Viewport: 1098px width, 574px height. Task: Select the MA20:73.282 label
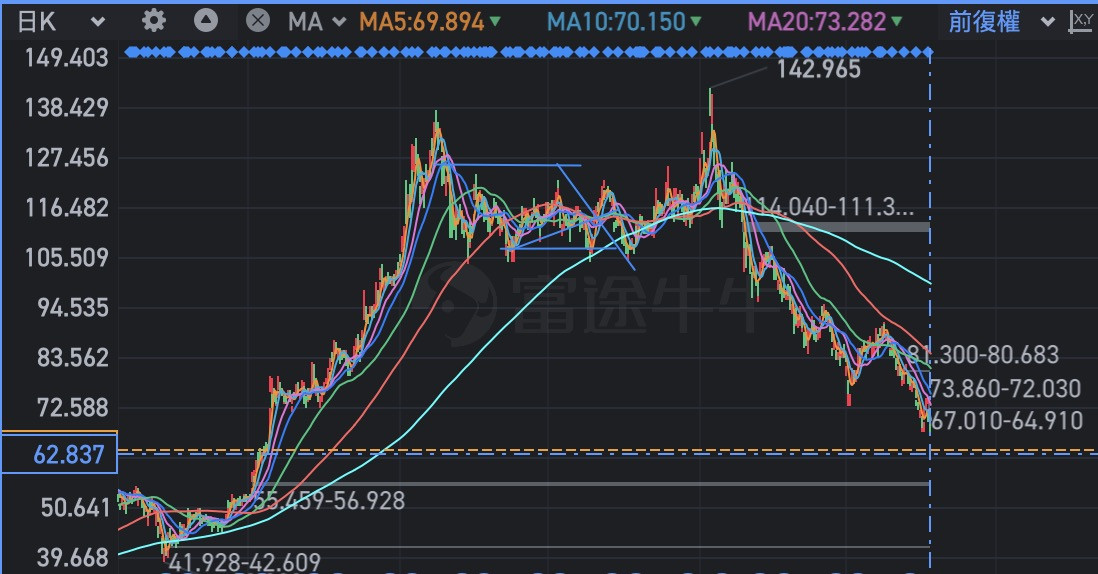coord(817,22)
